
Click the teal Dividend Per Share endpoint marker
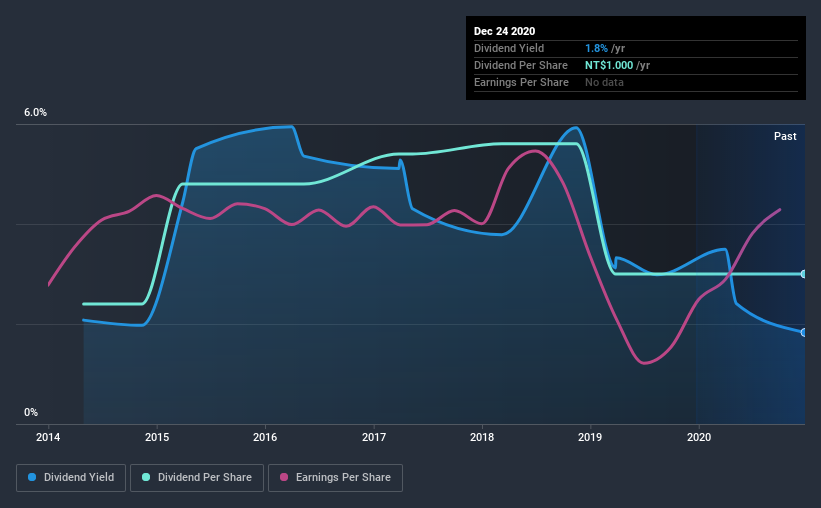point(804,274)
